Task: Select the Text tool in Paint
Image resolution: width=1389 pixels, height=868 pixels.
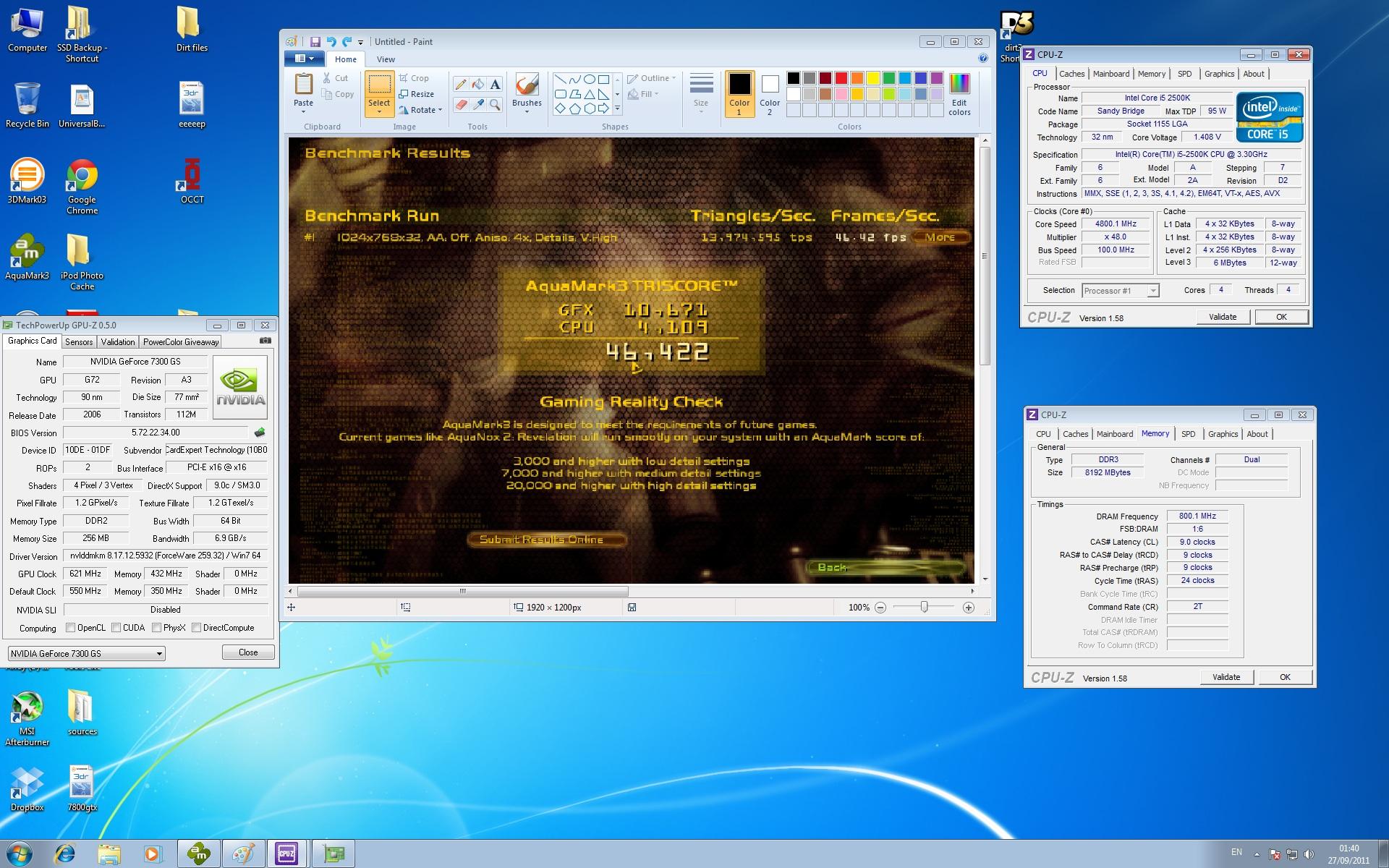Action: [495, 85]
